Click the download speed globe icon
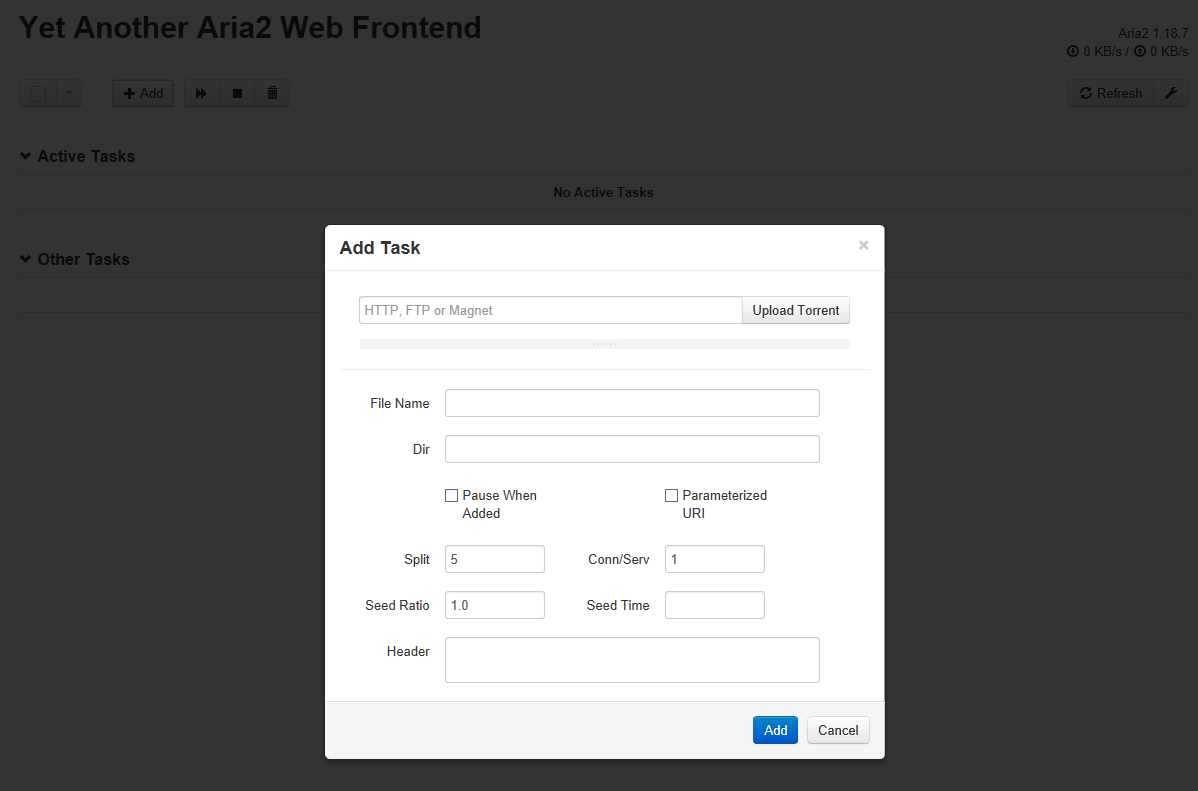This screenshot has width=1198, height=791. tap(1074, 51)
